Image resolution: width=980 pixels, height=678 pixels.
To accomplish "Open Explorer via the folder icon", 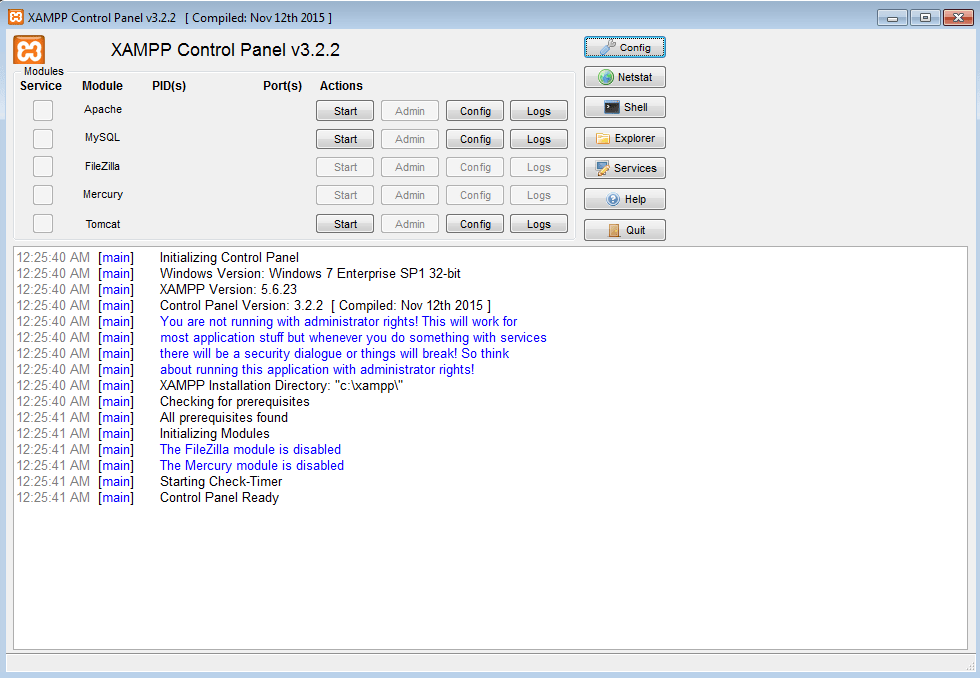I will (624, 138).
